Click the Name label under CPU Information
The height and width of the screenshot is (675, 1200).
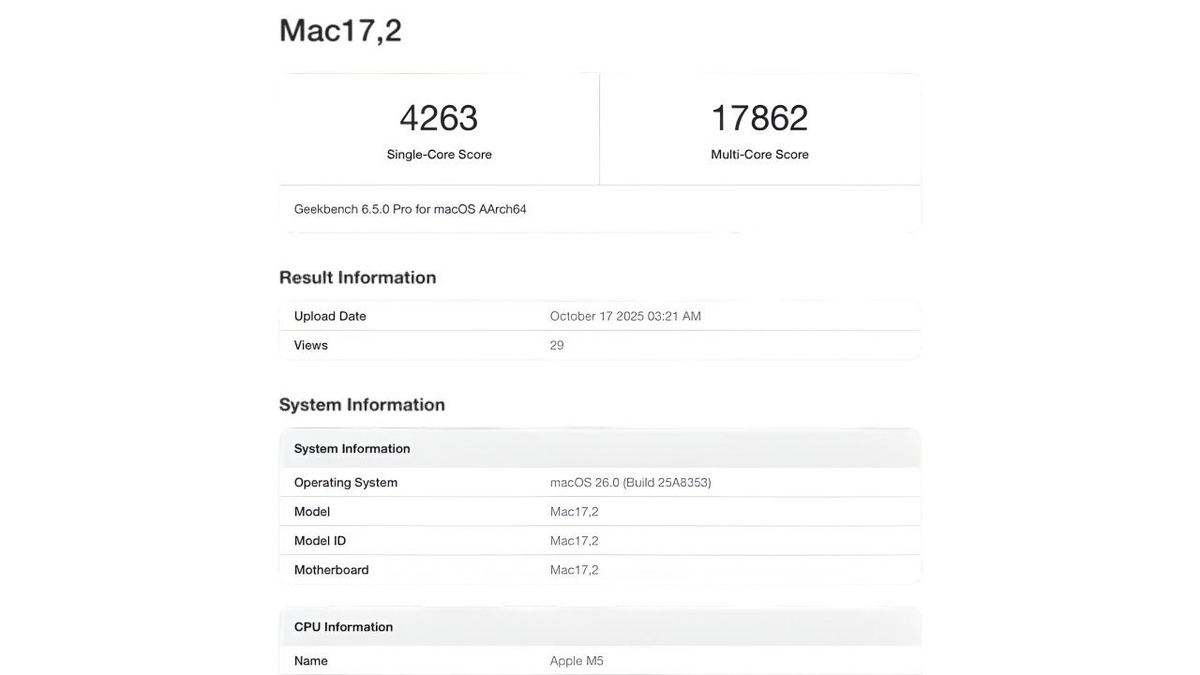[311, 661]
